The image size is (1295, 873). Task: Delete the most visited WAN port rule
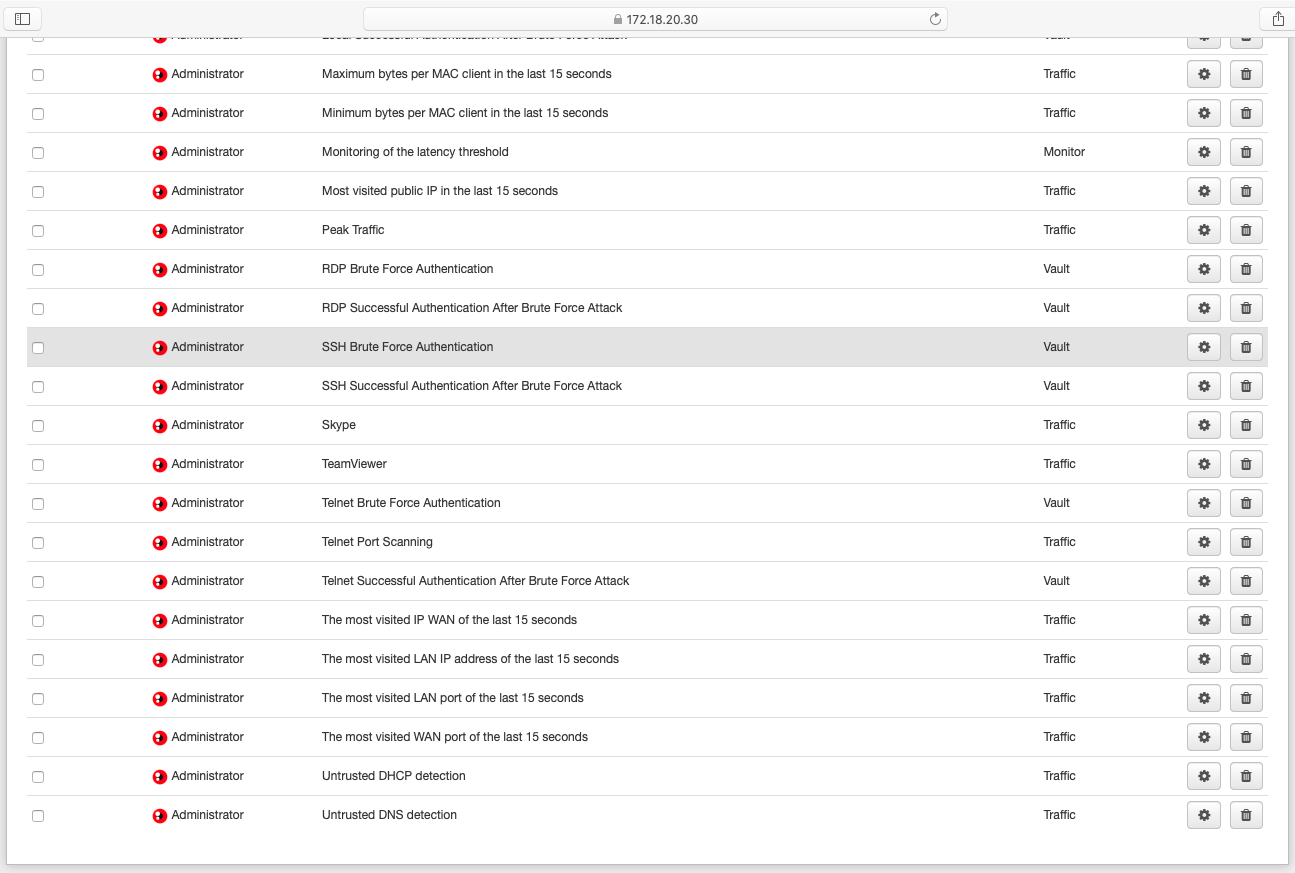pos(1246,737)
